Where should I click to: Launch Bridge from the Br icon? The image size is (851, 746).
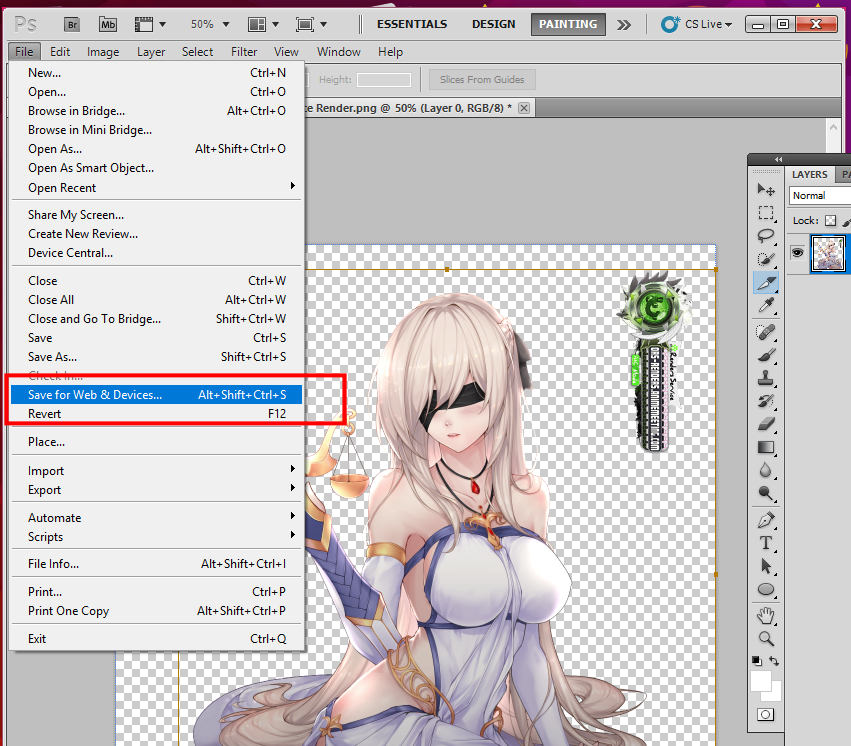point(73,24)
